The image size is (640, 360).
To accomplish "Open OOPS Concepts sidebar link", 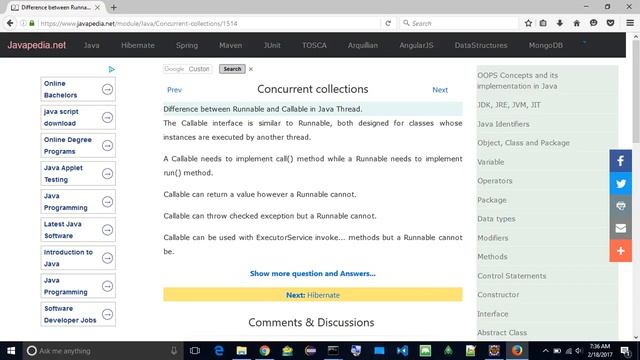I will (518, 80).
